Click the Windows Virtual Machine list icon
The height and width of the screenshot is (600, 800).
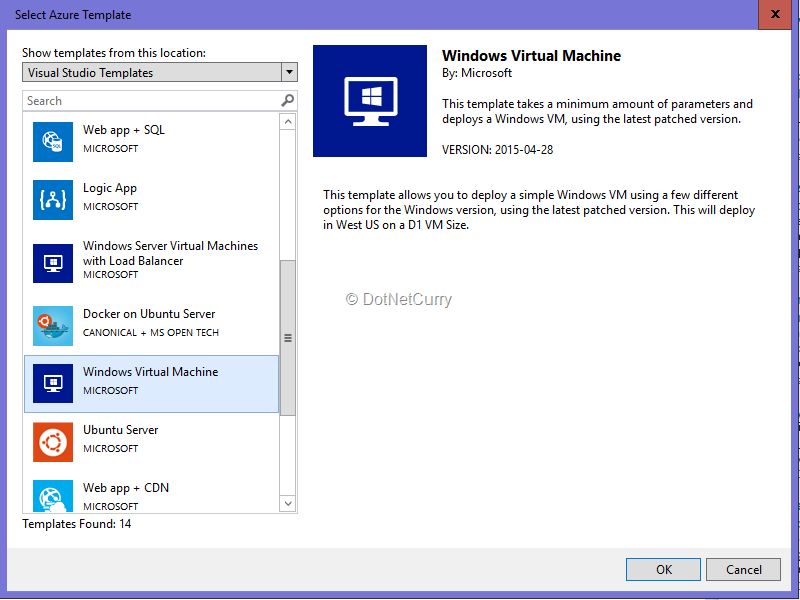[53, 383]
